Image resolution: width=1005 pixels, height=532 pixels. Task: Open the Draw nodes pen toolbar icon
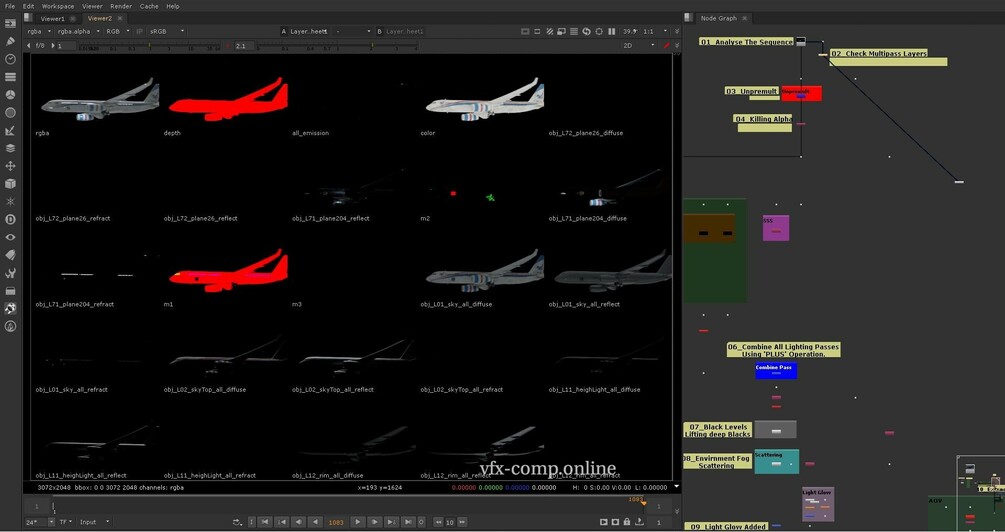(10, 41)
